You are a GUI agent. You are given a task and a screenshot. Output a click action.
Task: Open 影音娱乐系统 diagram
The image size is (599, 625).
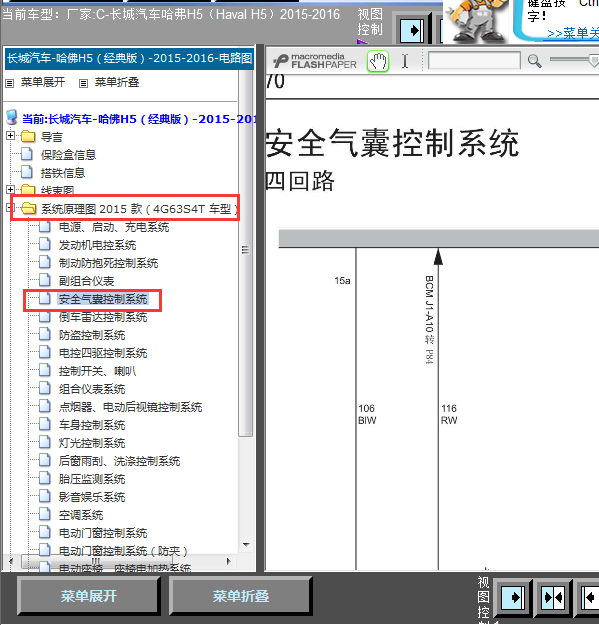point(92,497)
